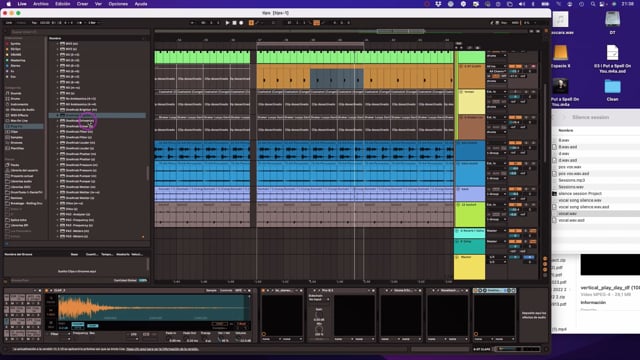
Task: Select the Synths collection in browser
Action: point(16,44)
